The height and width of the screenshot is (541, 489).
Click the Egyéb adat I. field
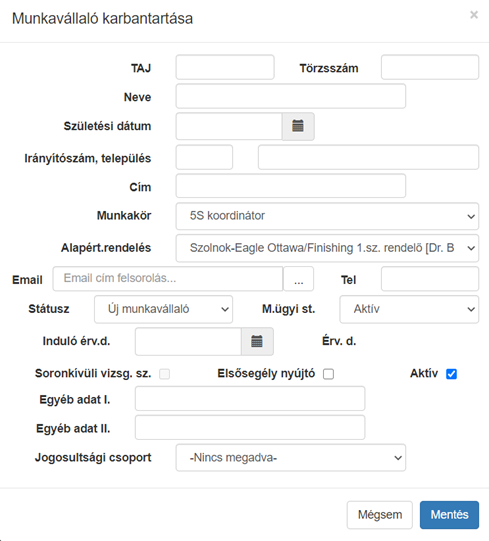click(x=250, y=399)
